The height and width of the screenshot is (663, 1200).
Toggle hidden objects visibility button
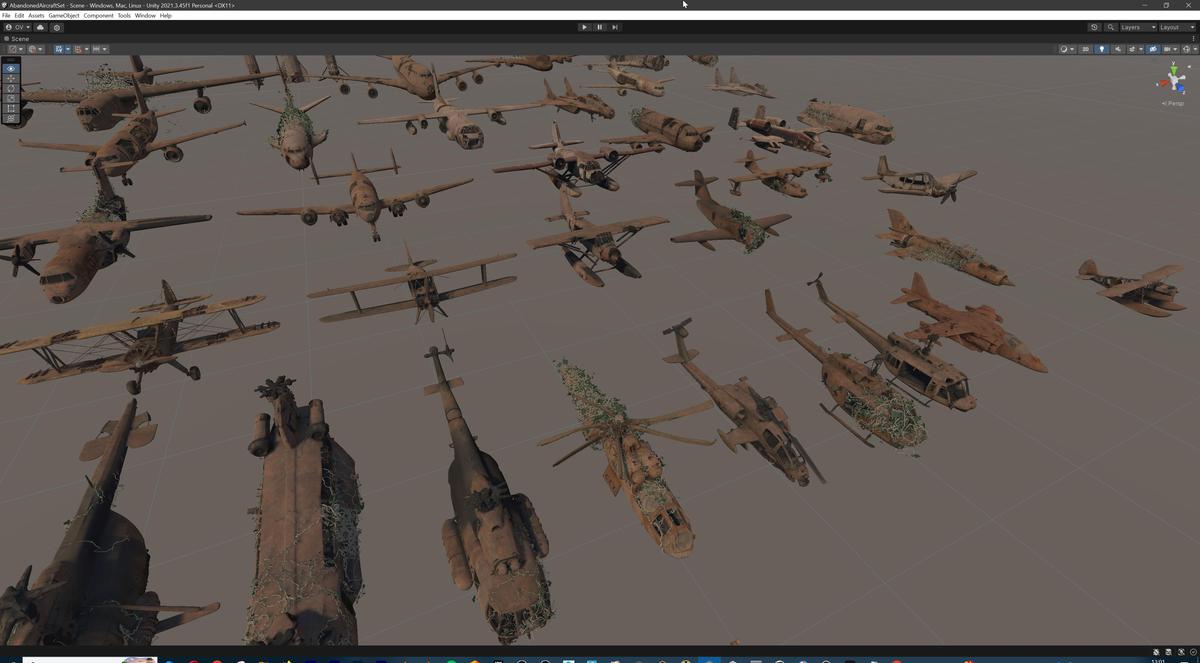1153,49
